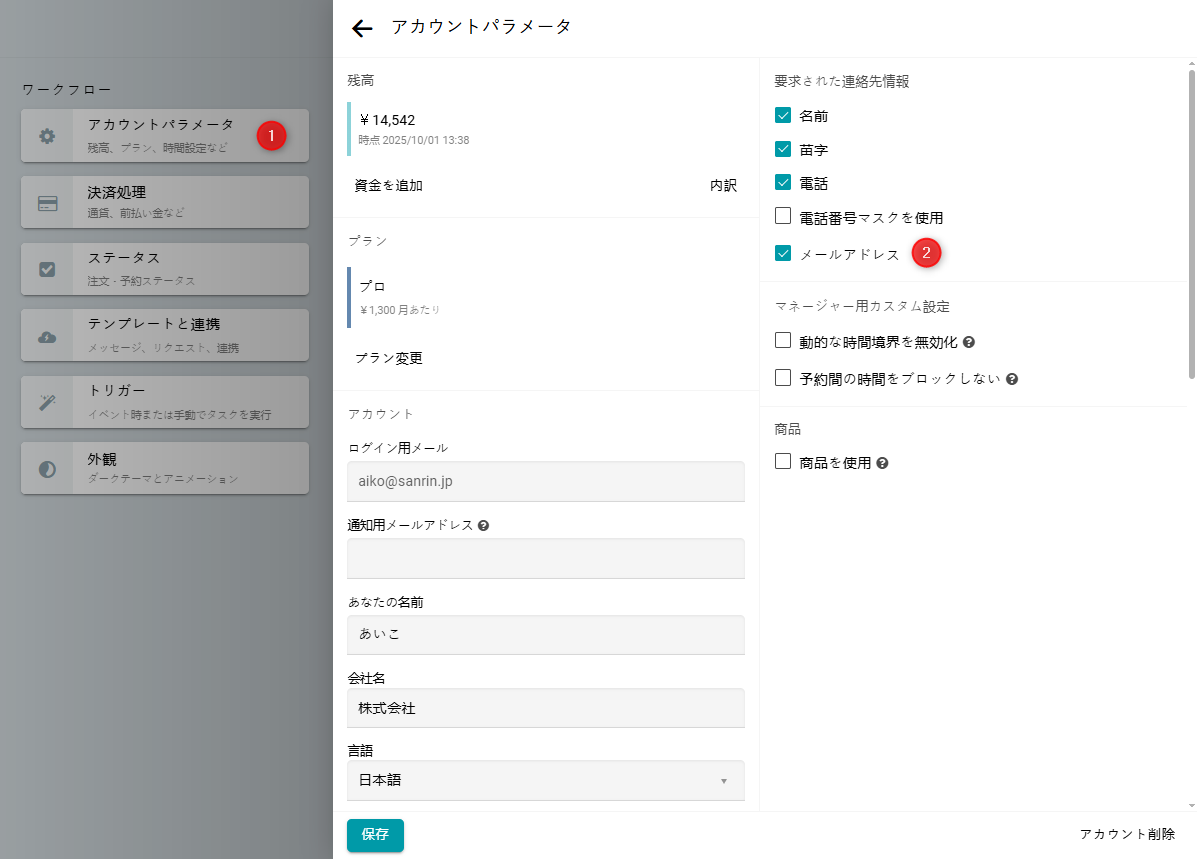
Task: Click the 時点 2025/10/01 13:38 timestamp
Action: tap(414, 140)
